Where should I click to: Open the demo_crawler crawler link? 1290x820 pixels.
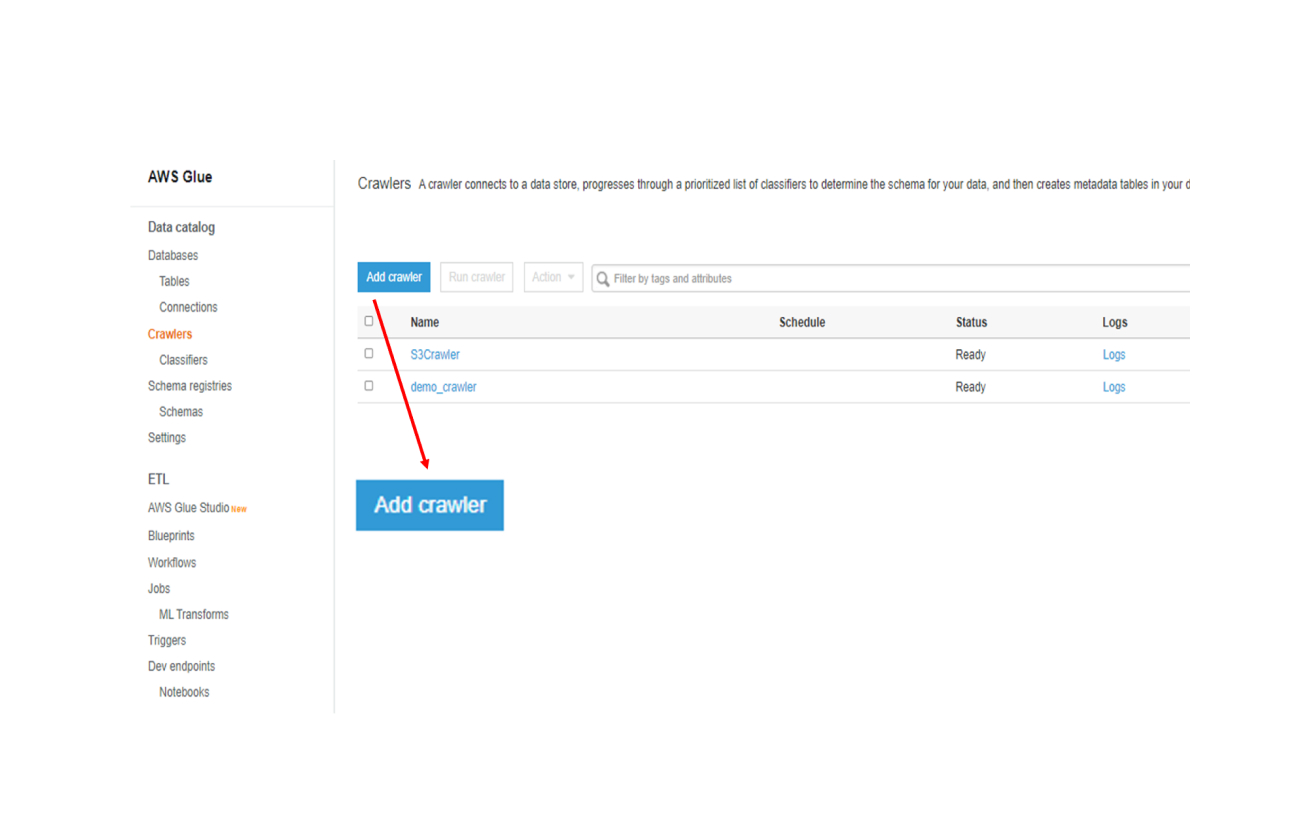click(x=443, y=387)
